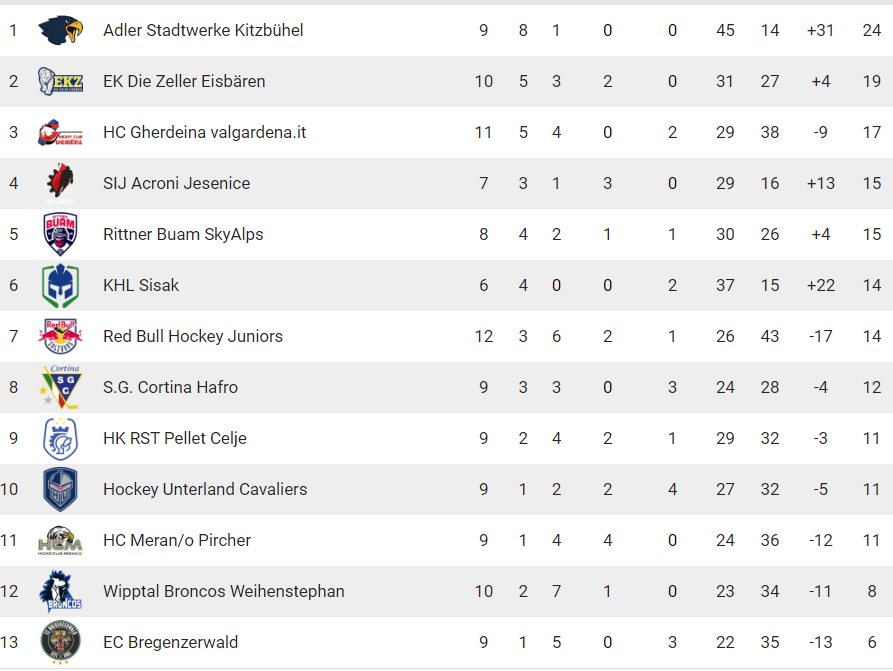Click the Wipptal Broncos horse logo

[x=60, y=591]
